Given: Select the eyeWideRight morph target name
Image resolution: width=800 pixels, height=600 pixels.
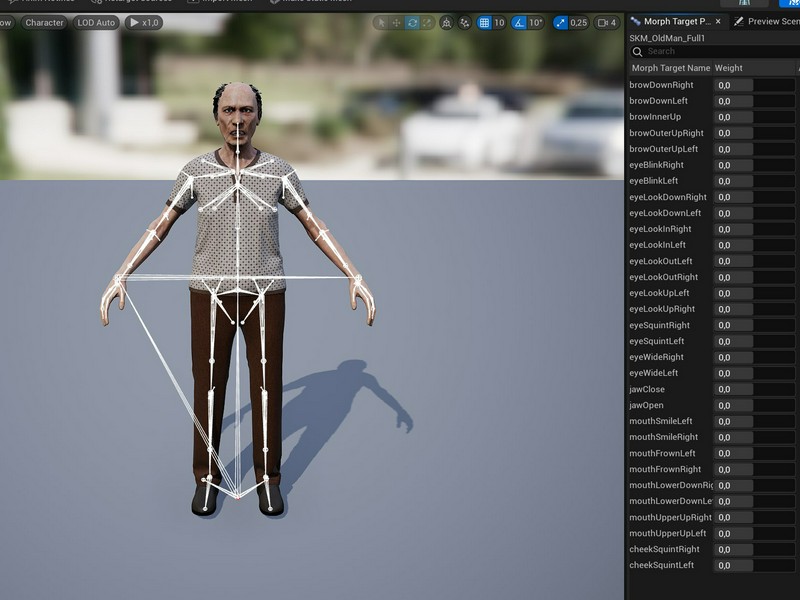Looking at the screenshot, I should (656, 357).
